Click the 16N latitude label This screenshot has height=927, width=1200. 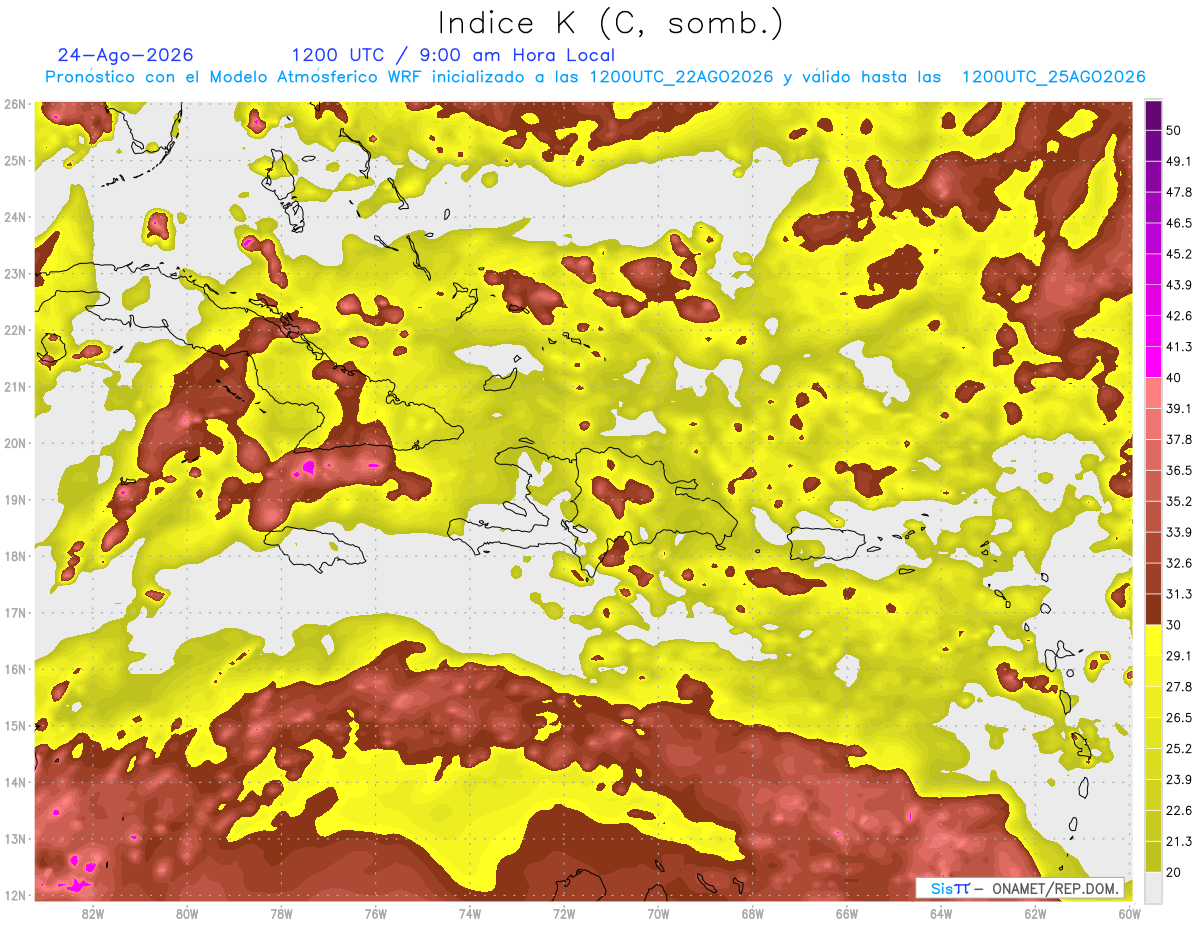[x=15, y=669]
